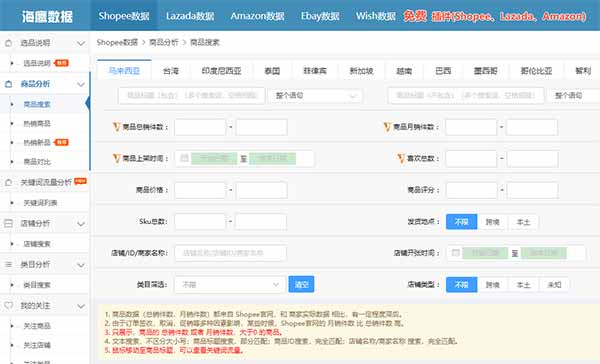
Task: Open the Wish数据 top menu
Action: click(375, 16)
